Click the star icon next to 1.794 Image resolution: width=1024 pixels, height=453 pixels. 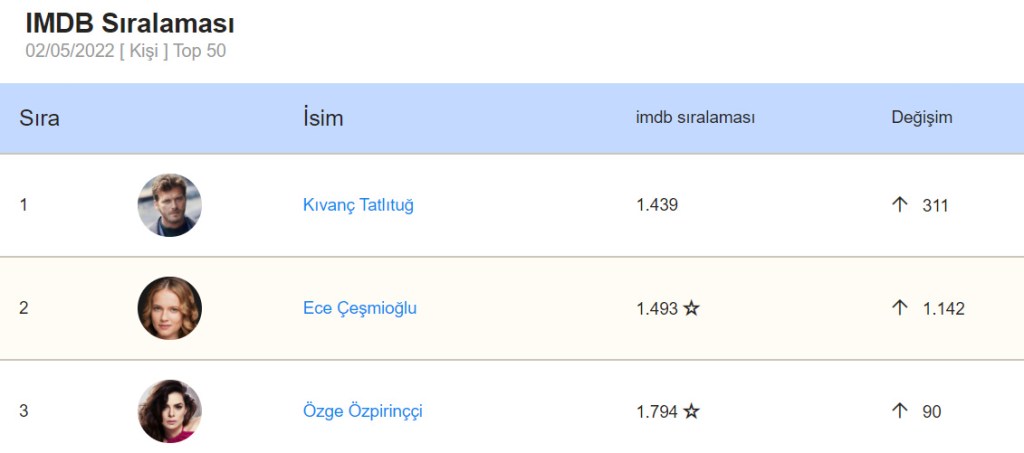click(691, 412)
